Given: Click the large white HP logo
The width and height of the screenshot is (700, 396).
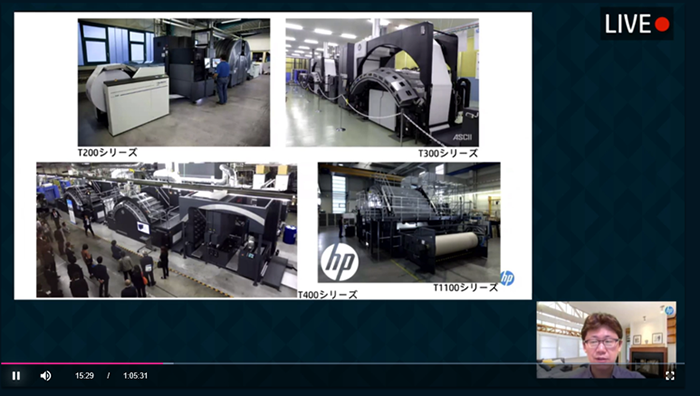Looking at the screenshot, I should [339, 262].
